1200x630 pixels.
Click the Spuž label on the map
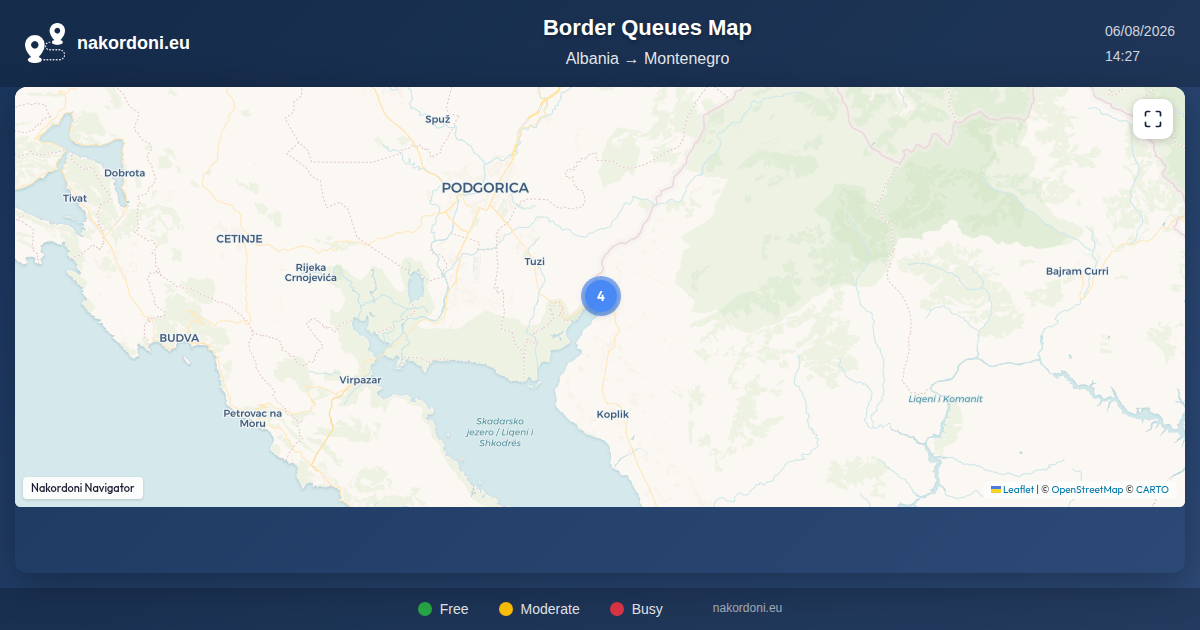click(x=438, y=119)
